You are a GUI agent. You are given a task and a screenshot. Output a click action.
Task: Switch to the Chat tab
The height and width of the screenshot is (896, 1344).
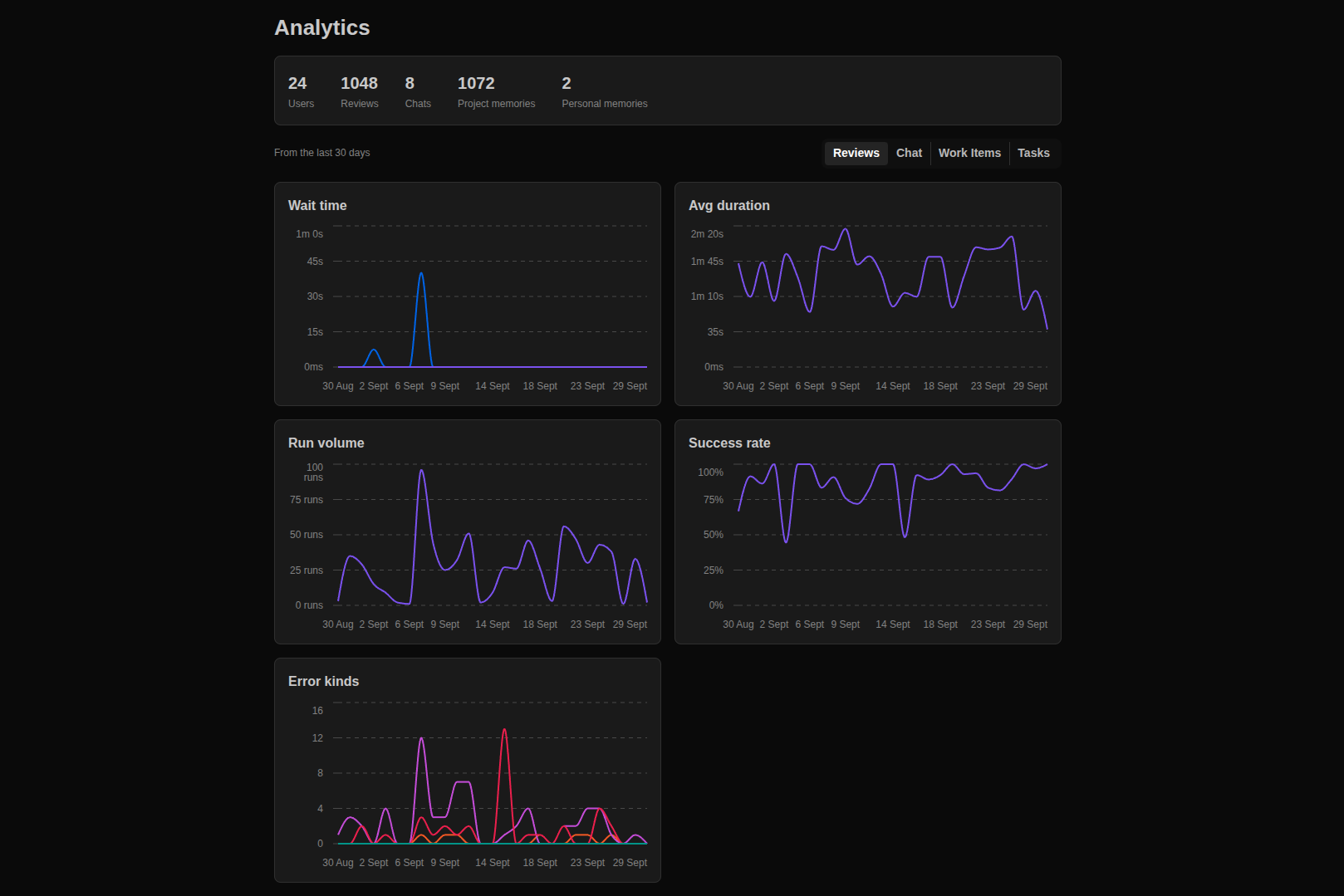tap(909, 153)
